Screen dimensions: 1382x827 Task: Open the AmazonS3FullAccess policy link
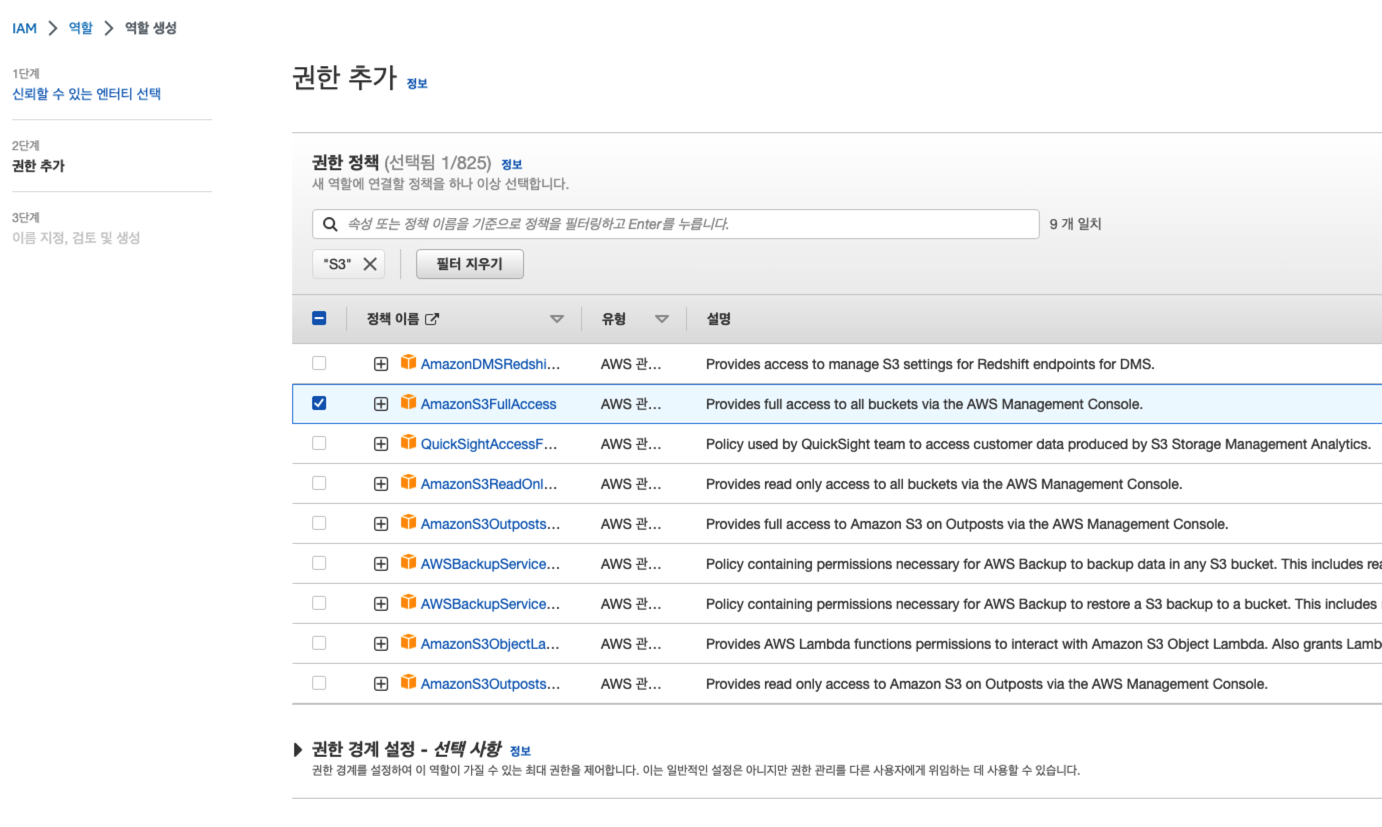click(488, 404)
